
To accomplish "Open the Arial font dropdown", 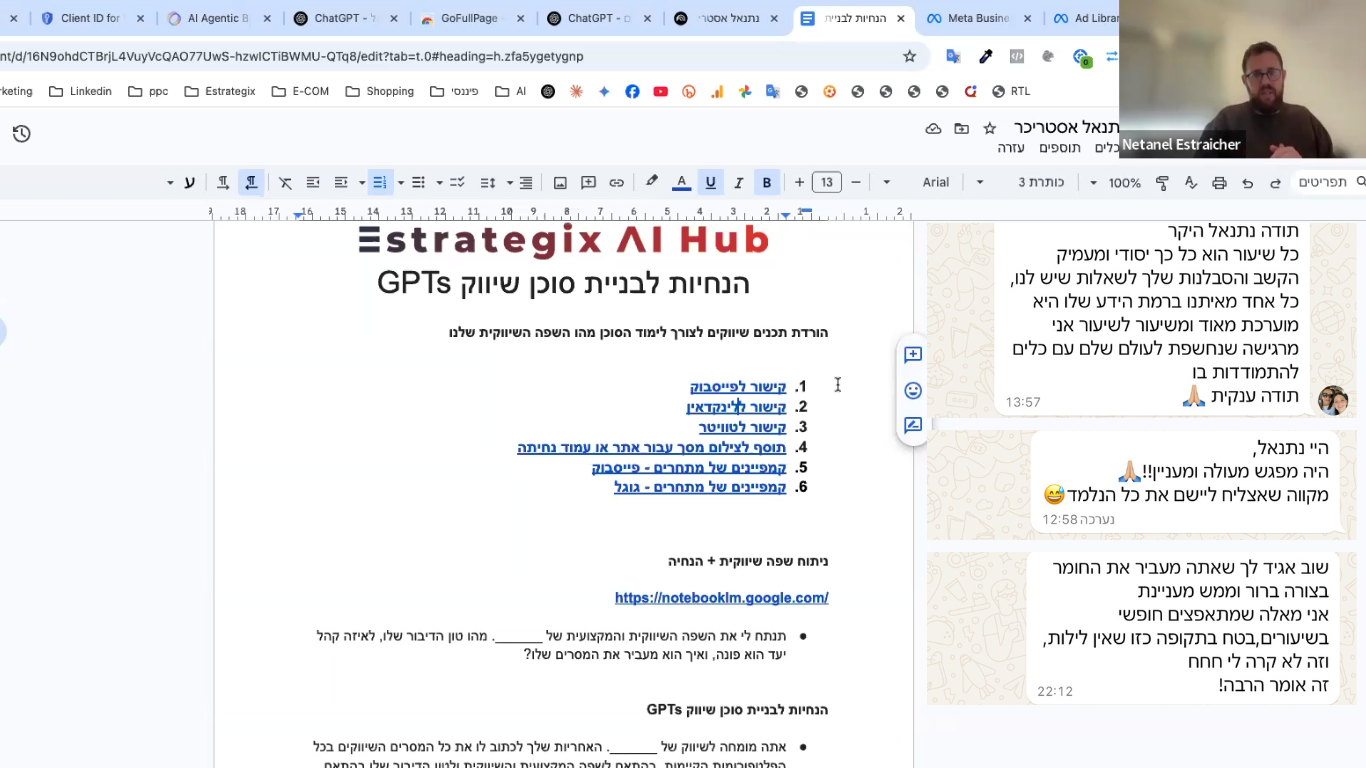I will pyautogui.click(x=936, y=182).
